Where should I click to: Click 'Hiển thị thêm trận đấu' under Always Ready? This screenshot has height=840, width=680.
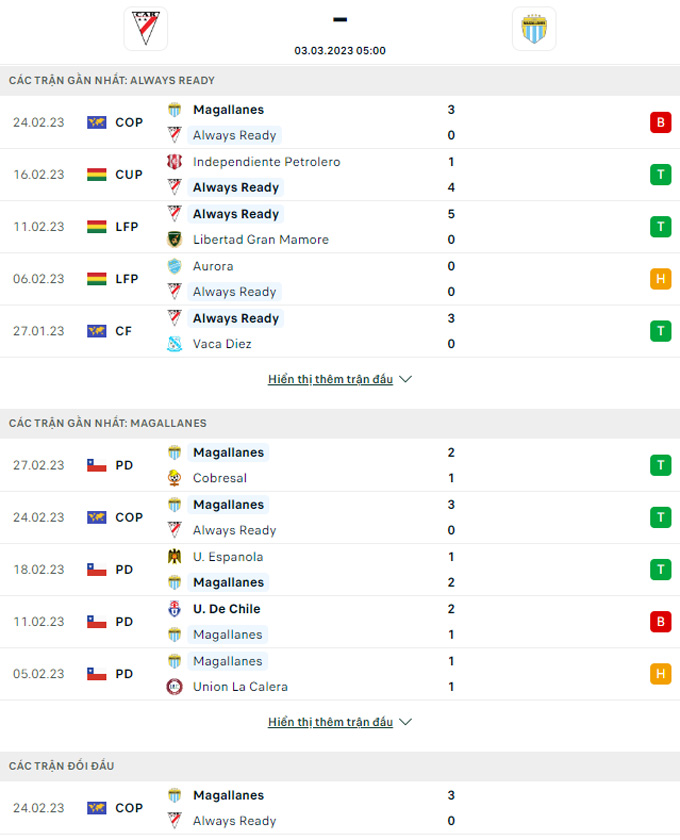pos(330,379)
